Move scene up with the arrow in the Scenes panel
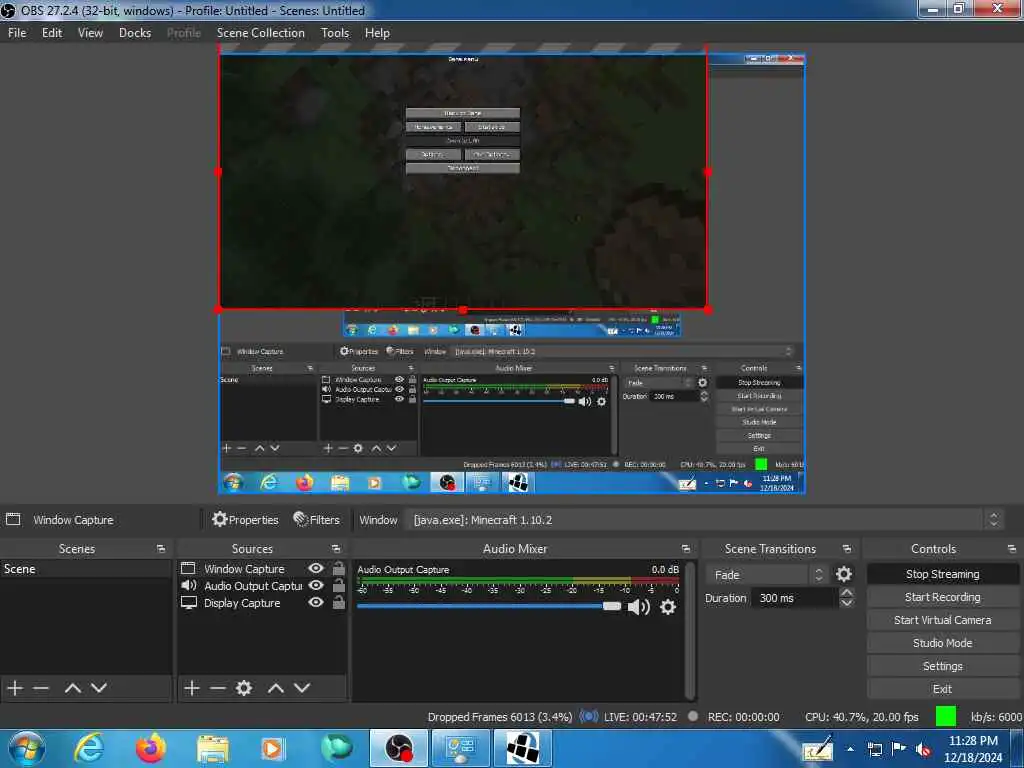This screenshot has height=768, width=1024. coord(72,688)
